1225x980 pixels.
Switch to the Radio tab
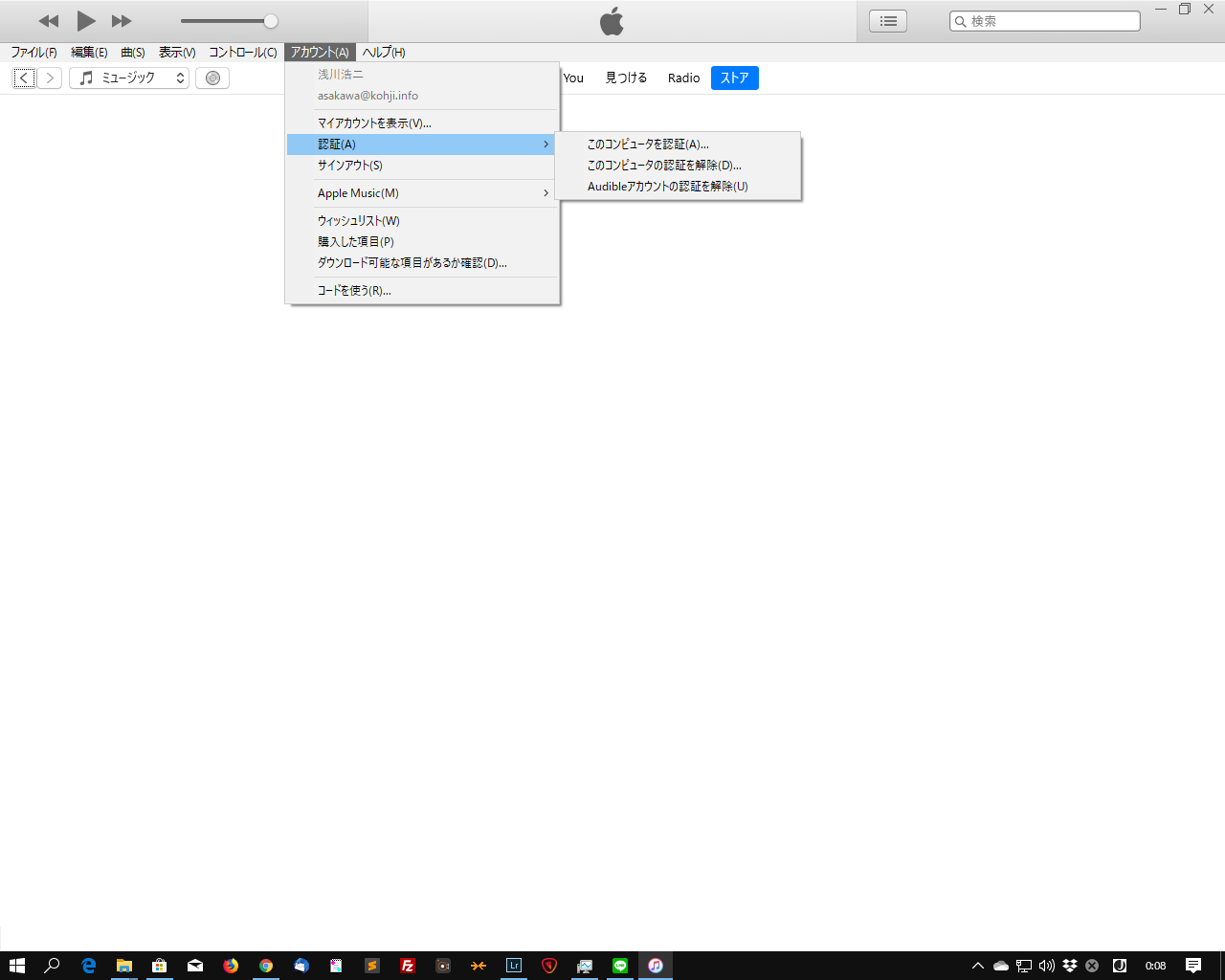coord(683,78)
